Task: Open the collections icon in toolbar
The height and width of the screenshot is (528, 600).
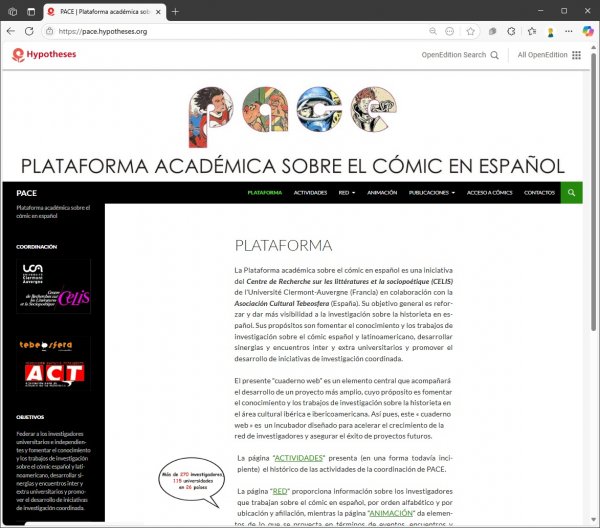Action: click(x=492, y=31)
